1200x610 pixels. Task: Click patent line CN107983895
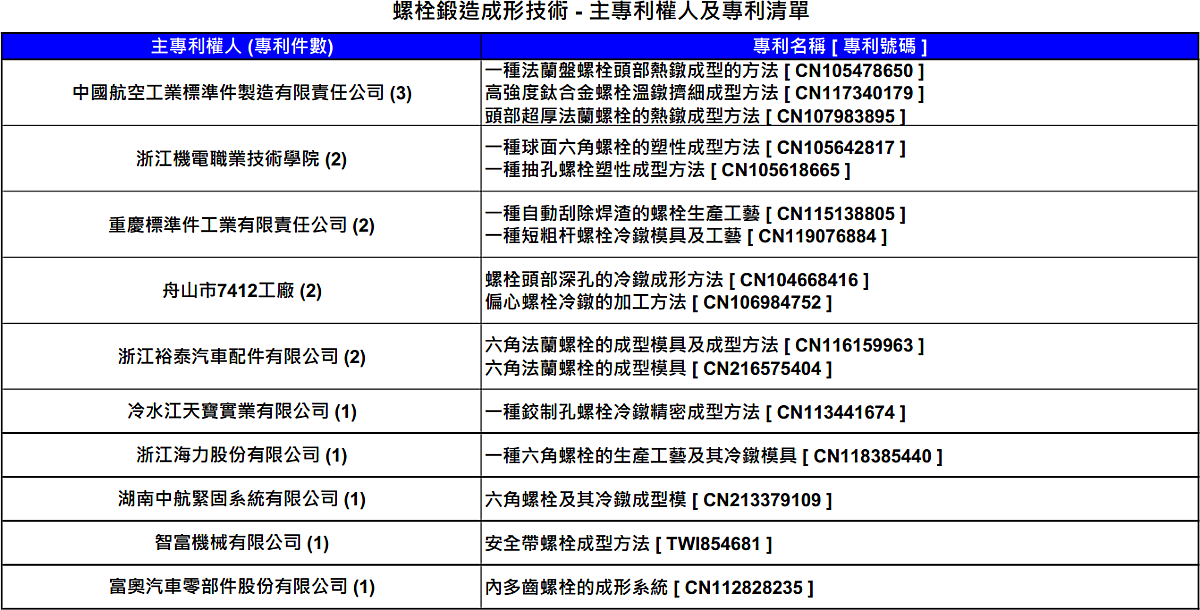coord(695,115)
